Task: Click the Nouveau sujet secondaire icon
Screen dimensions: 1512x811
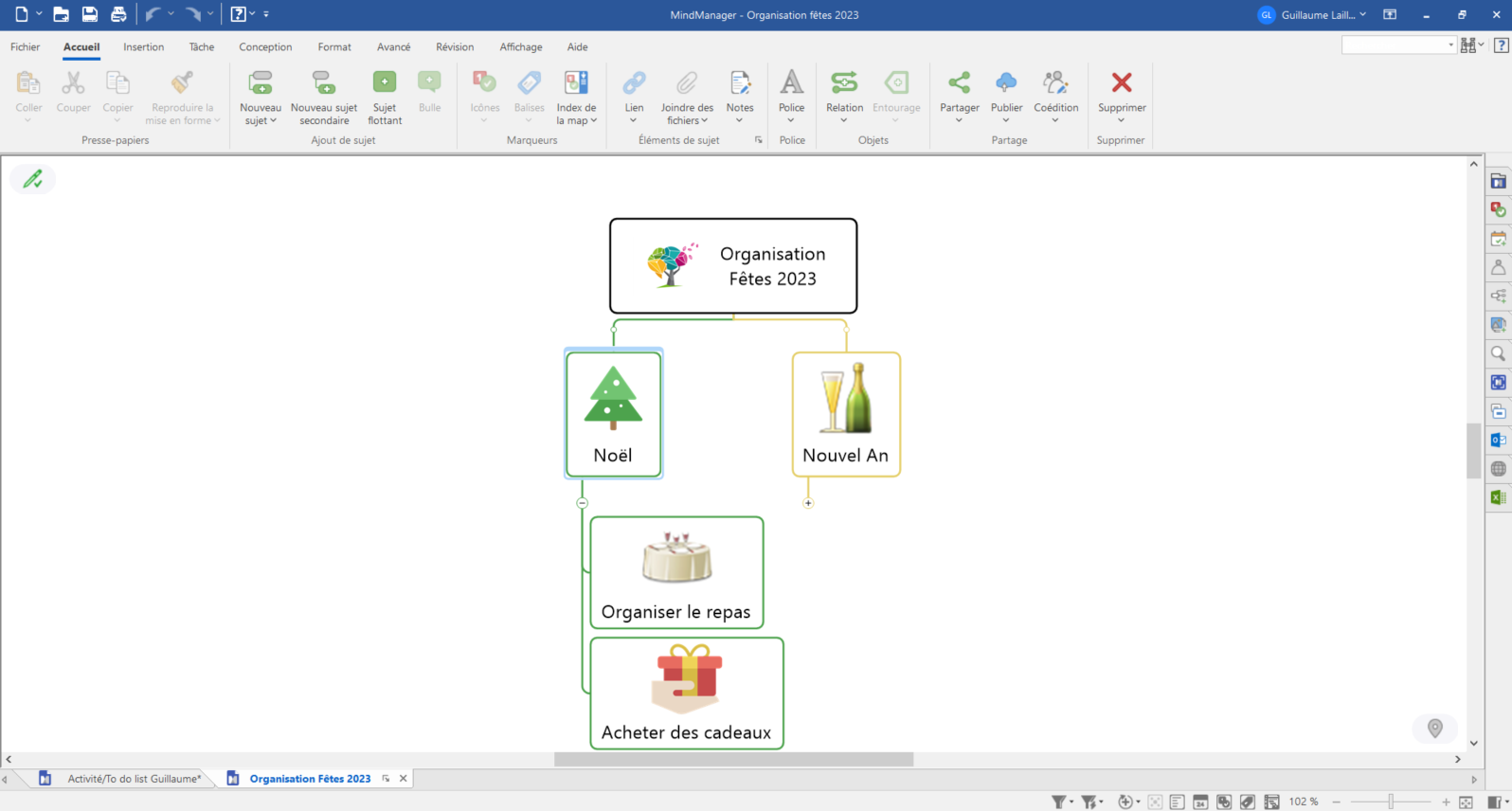Action: pyautogui.click(x=324, y=83)
